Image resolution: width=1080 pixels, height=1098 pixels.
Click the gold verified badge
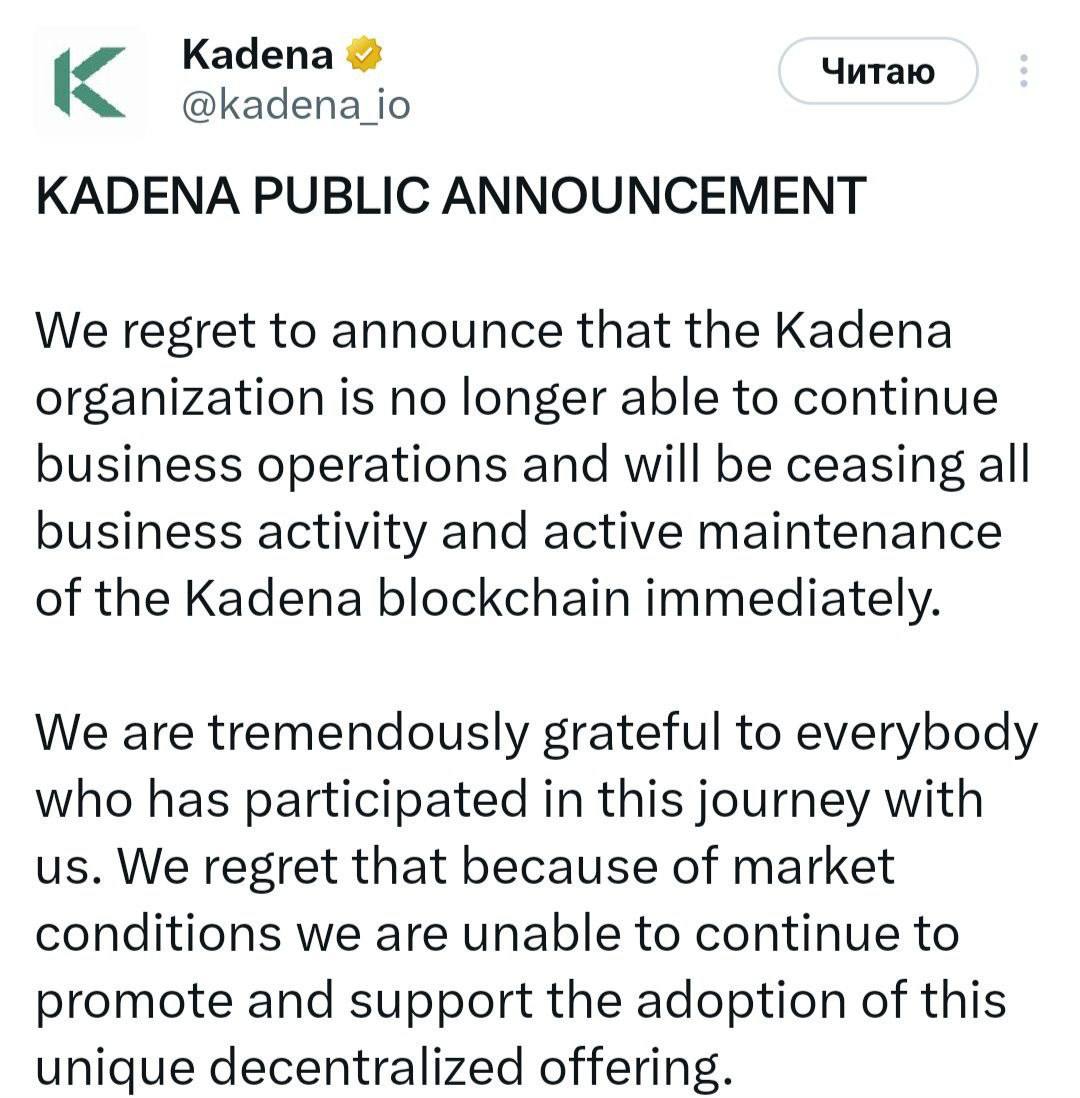point(362,55)
